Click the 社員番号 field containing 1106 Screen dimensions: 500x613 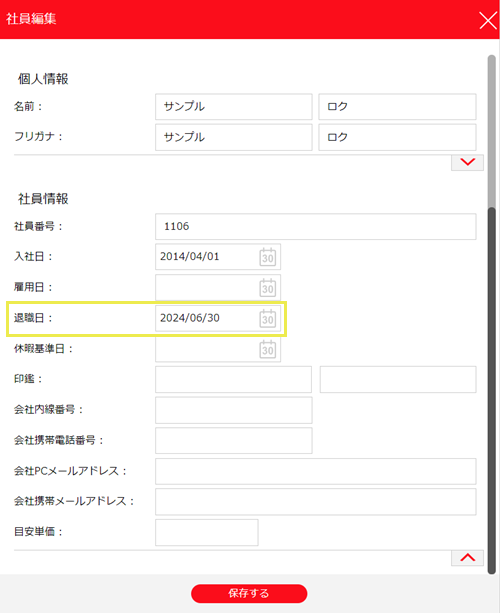315,226
